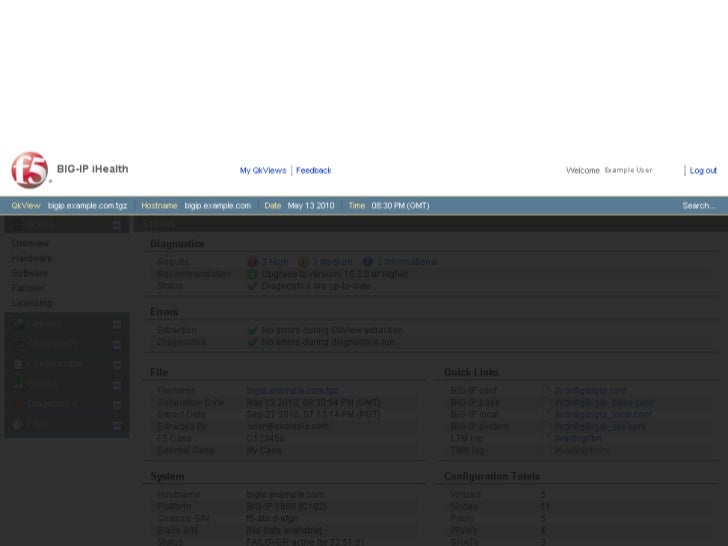The width and height of the screenshot is (728, 546).
Task: Click checkmark beside No errors during QkView extraction
Action: pos(252,330)
